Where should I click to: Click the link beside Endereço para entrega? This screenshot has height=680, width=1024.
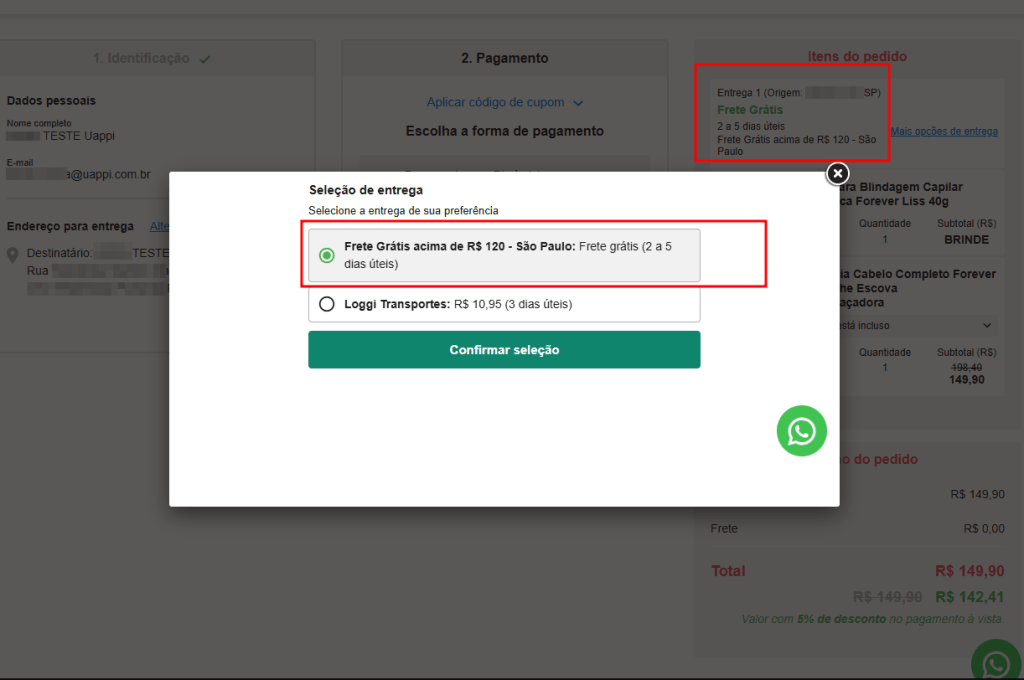[159, 226]
